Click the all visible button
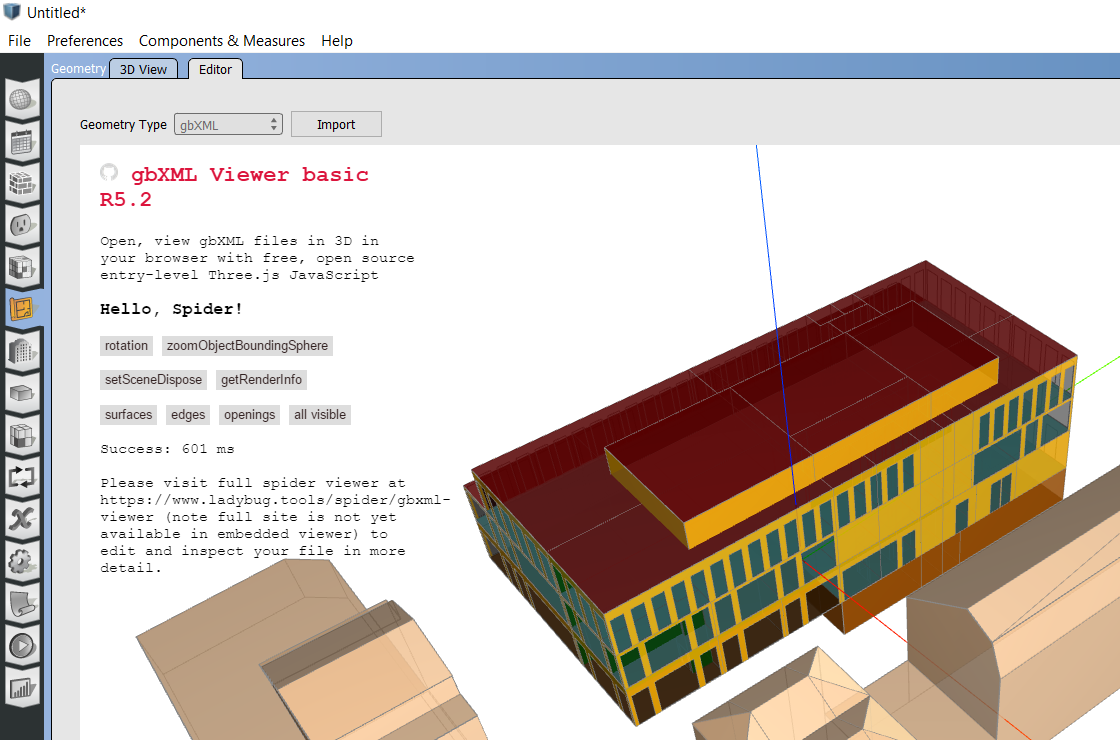 point(320,415)
